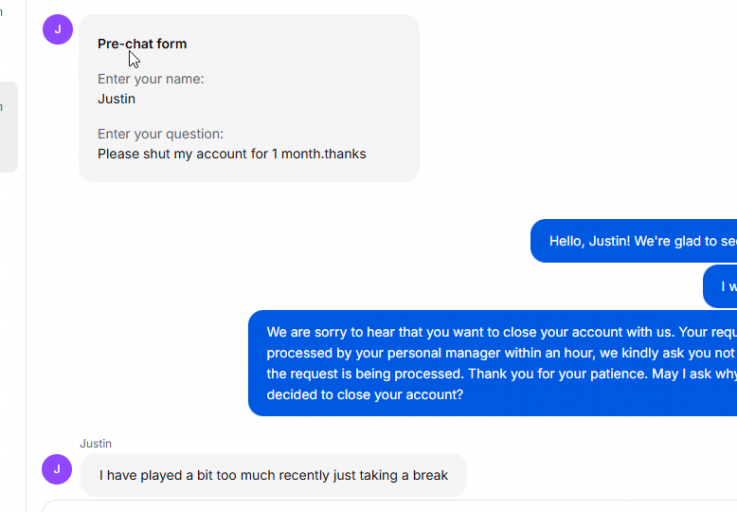This screenshot has height=512, width=737.
Task: Click the 'Enter your name:' label
Action: tap(151, 79)
